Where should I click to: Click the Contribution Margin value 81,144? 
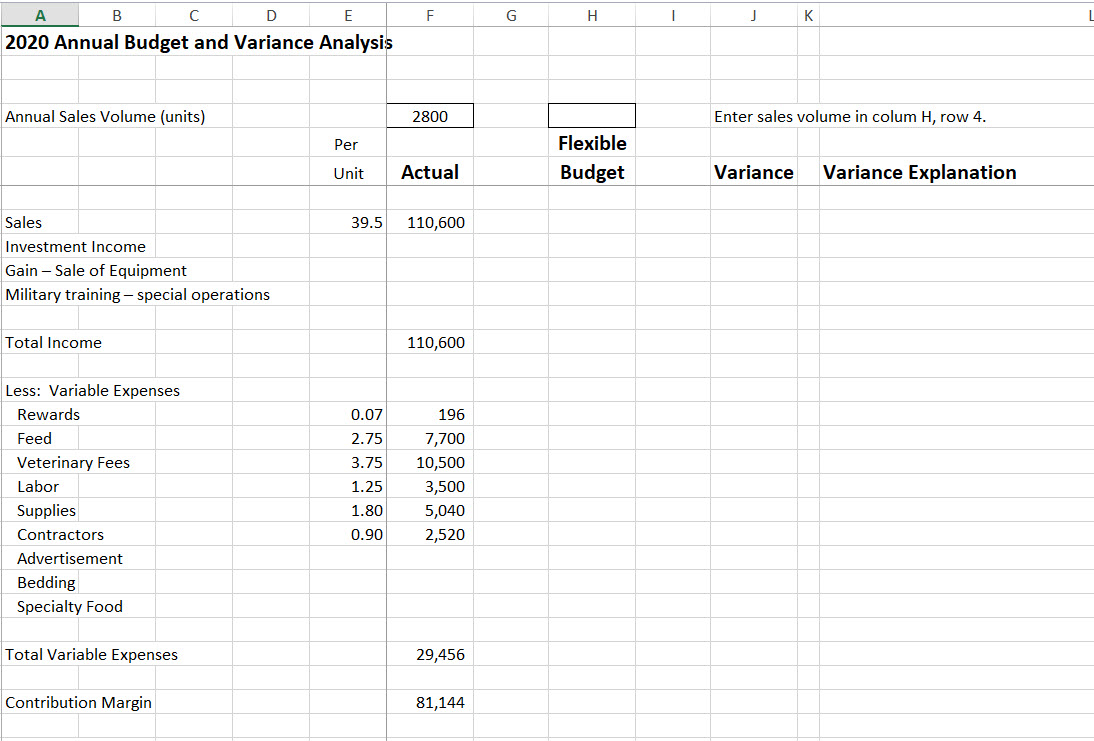pos(440,702)
